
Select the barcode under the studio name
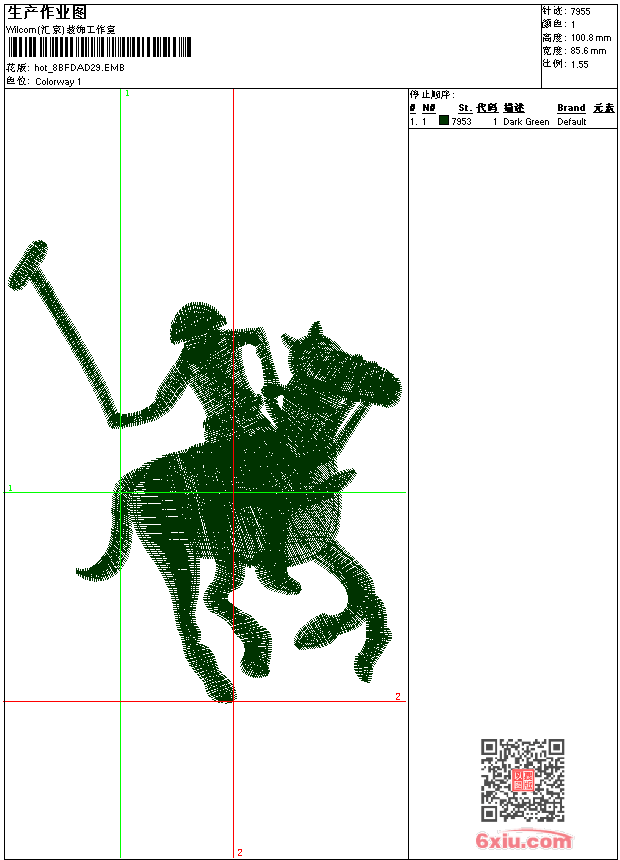[99, 47]
